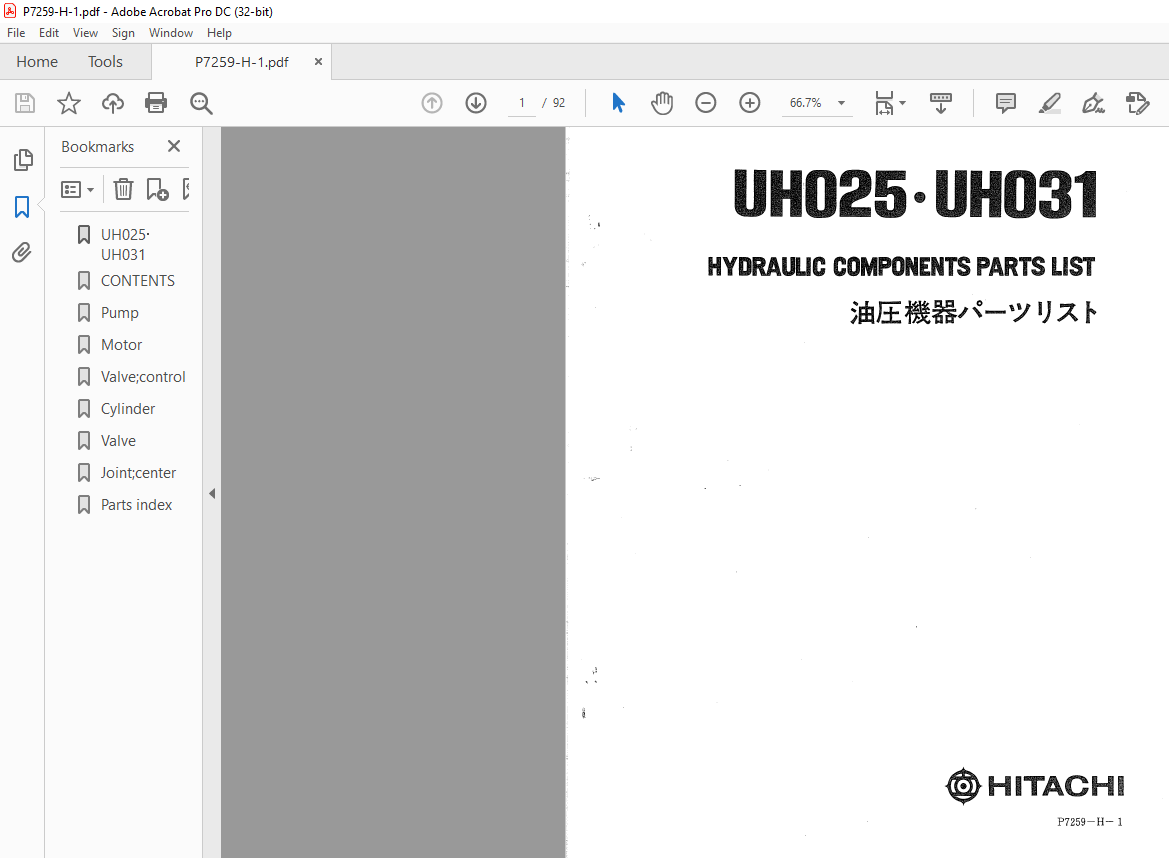Open the UH025·UH031 bookmark
Viewport: 1169px width, 858px height.
click(x=125, y=245)
